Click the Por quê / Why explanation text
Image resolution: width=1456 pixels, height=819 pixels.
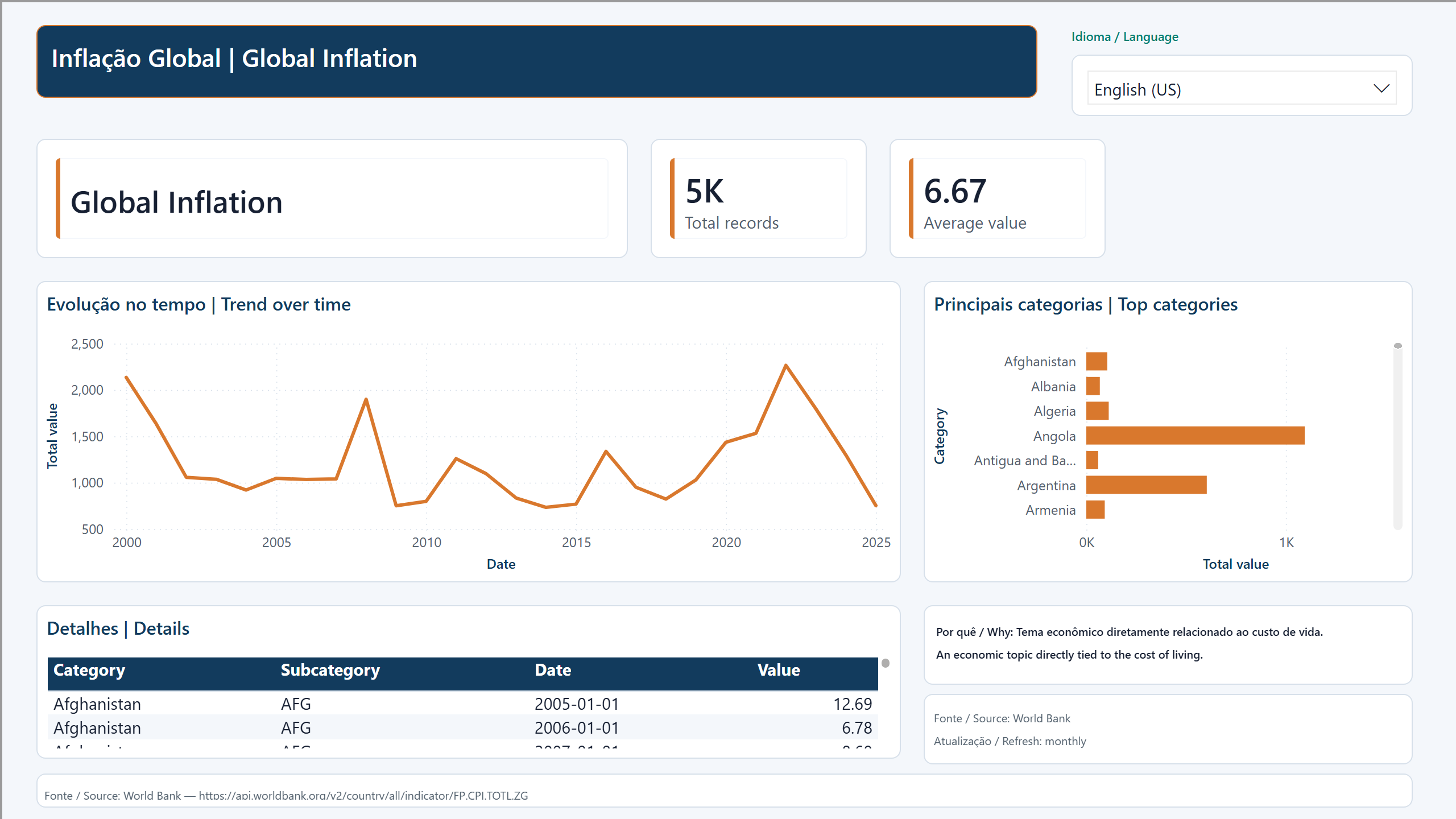(1130, 643)
